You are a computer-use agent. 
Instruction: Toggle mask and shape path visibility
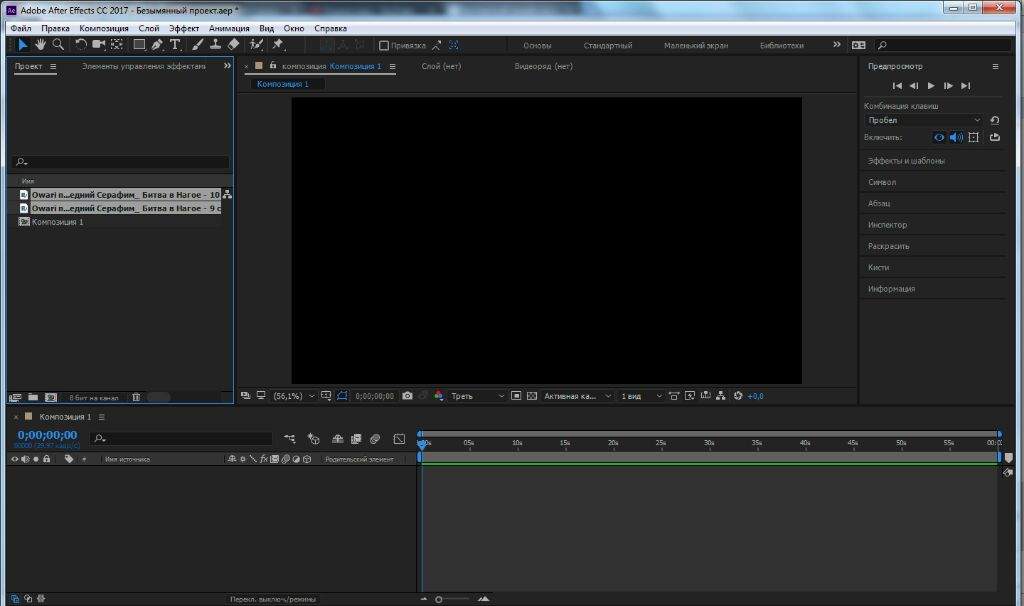coord(342,396)
